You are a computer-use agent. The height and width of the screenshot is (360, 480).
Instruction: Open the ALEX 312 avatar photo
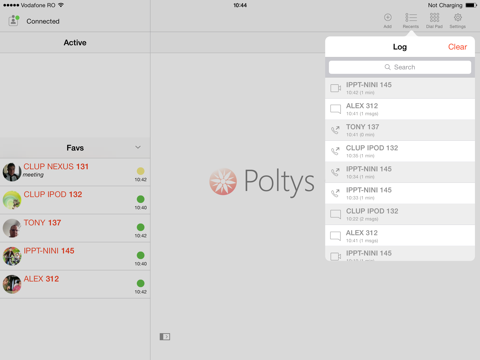(x=12, y=284)
